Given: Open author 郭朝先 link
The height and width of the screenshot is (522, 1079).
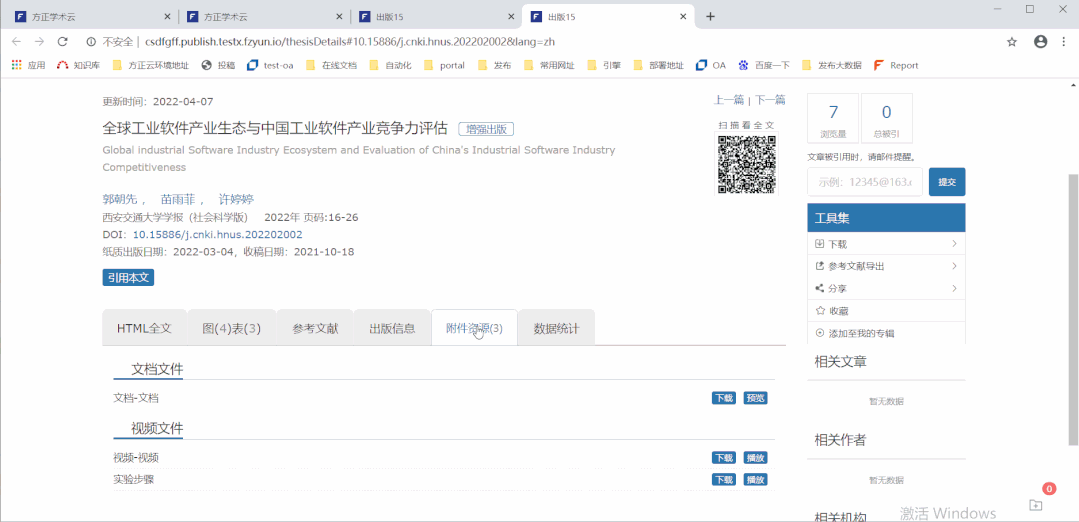Looking at the screenshot, I should [x=120, y=199].
